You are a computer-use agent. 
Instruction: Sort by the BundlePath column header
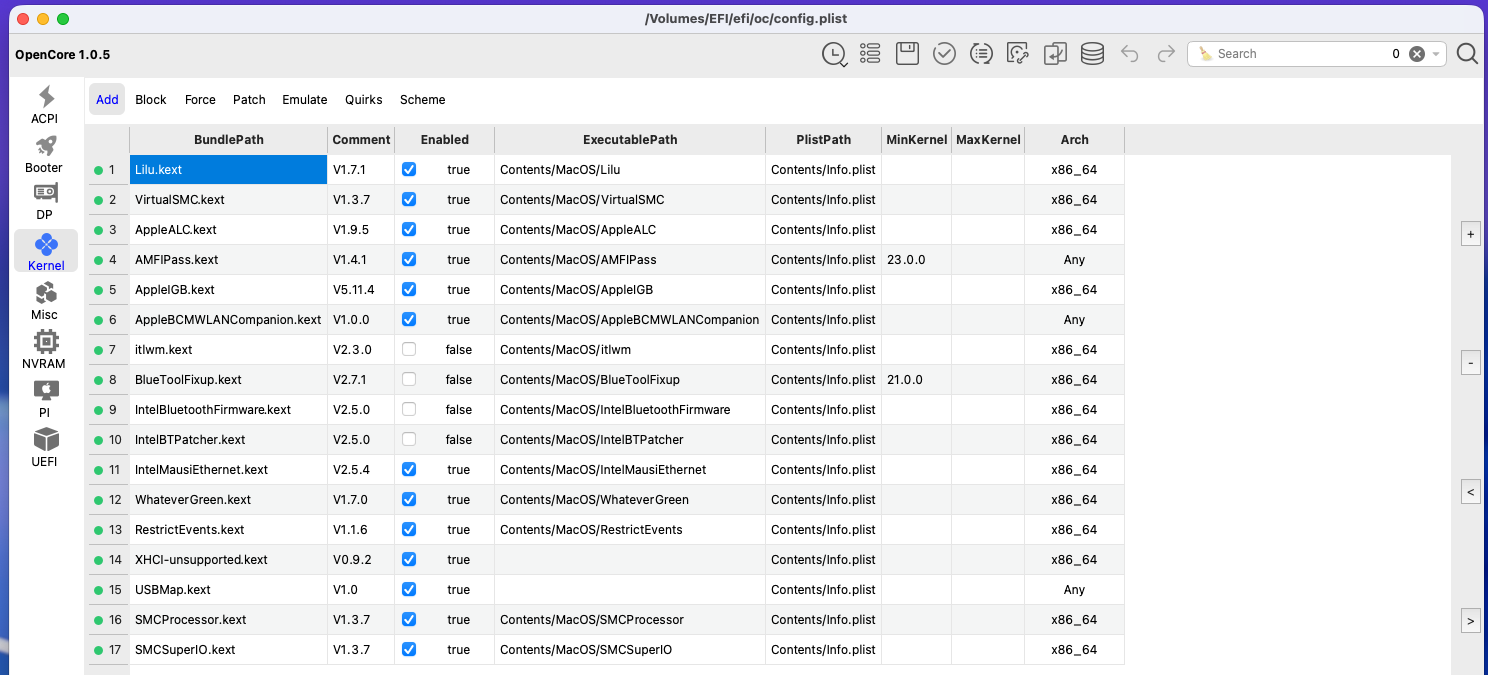228,140
